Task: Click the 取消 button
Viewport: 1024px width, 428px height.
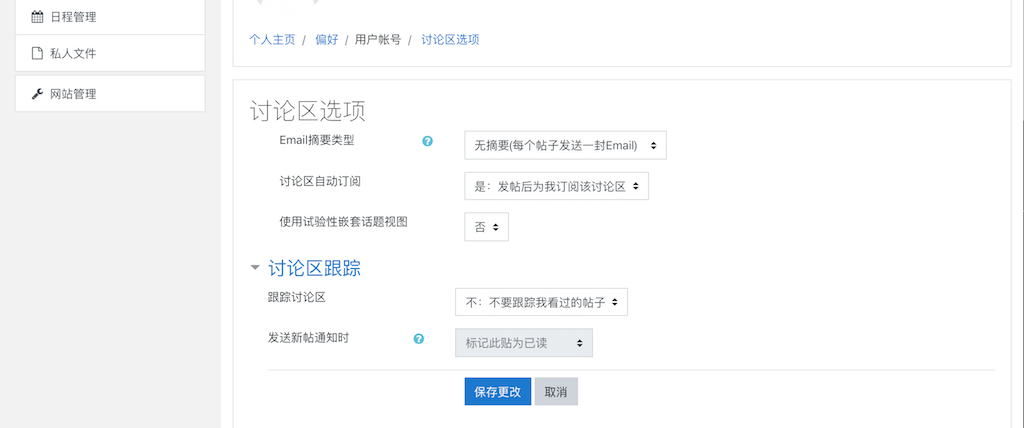Action: [556, 391]
